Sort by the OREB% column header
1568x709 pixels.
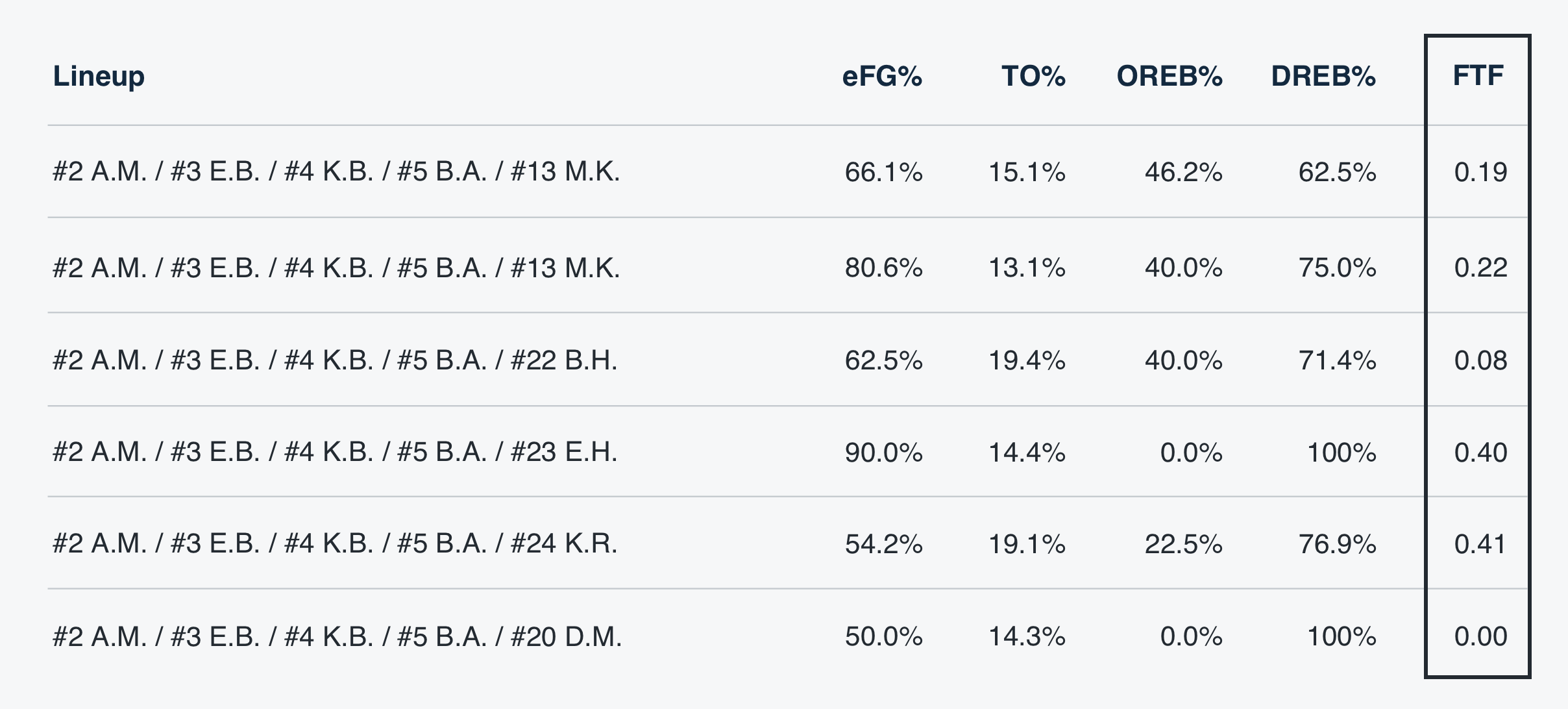[1169, 76]
